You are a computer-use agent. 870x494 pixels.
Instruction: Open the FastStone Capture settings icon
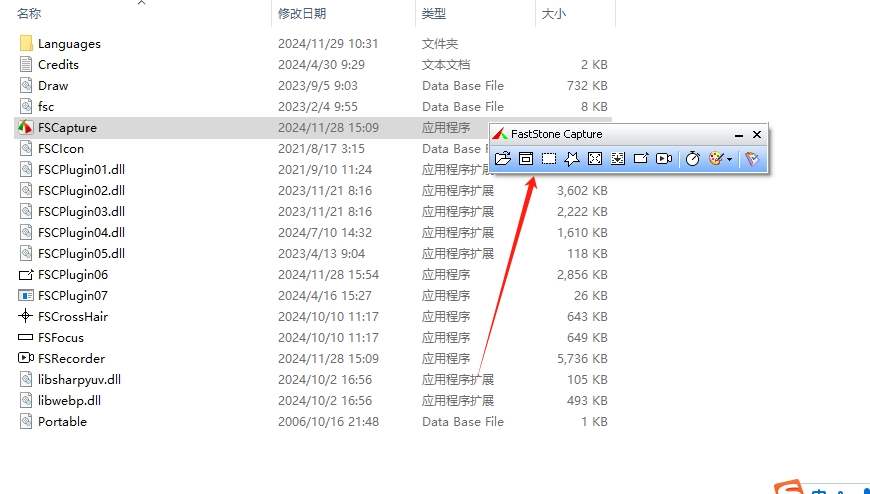(752, 159)
